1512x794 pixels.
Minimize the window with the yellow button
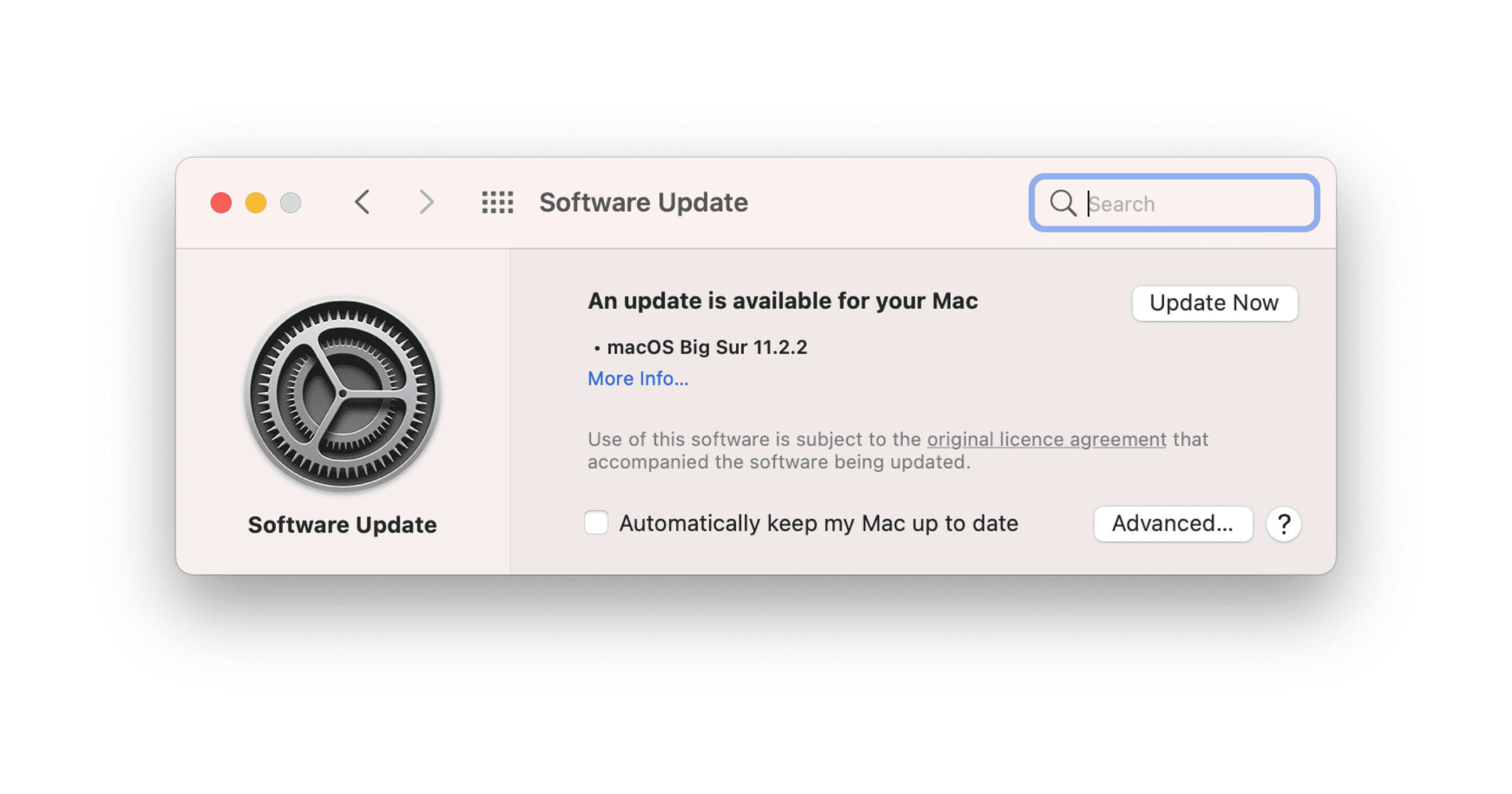(256, 203)
